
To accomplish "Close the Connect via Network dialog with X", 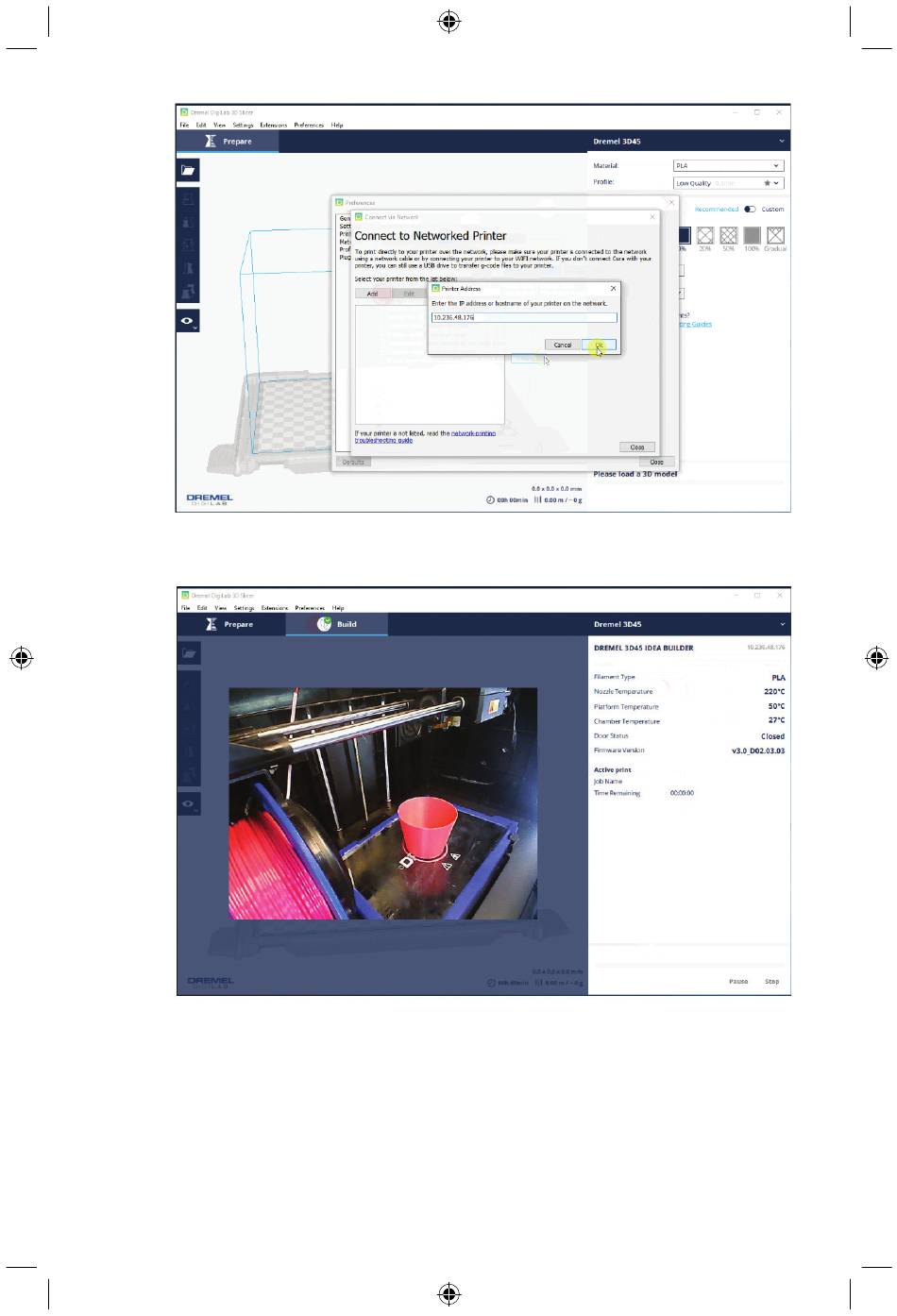I will tap(652, 217).
